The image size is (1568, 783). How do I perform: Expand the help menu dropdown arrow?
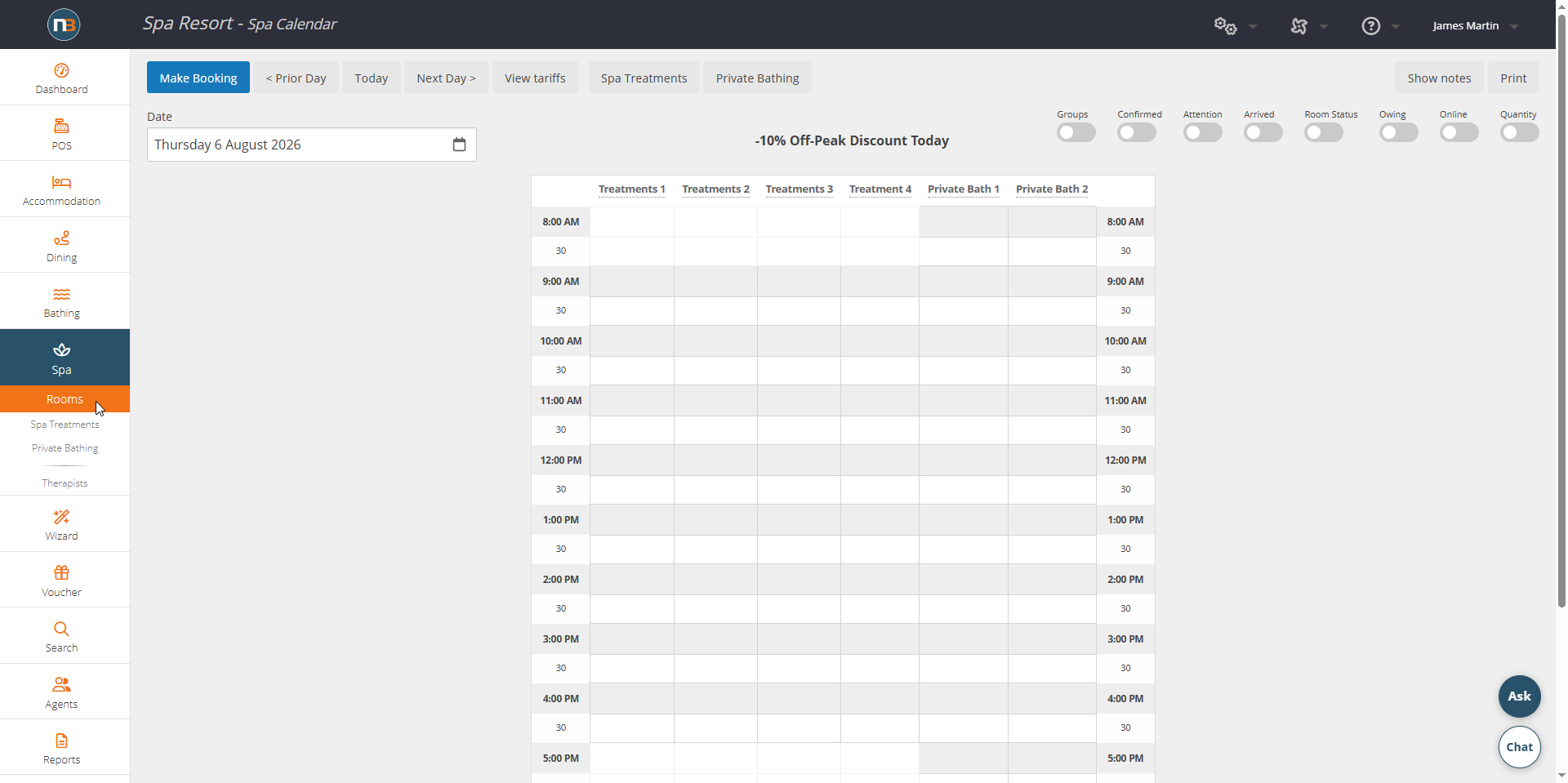[x=1396, y=27]
